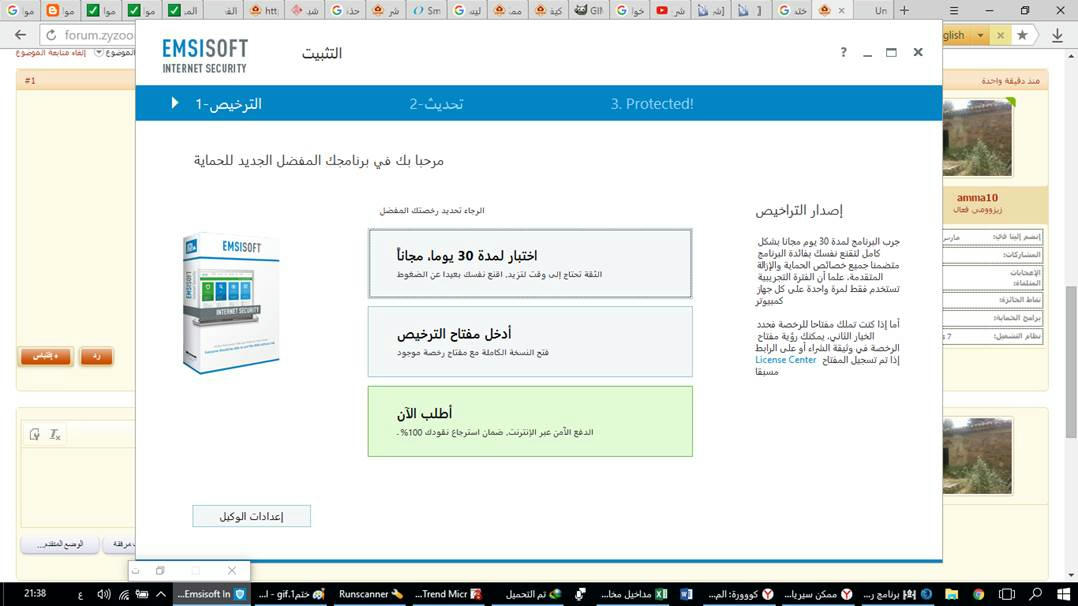Go back in the browser
This screenshot has height=606, width=1078.
(x=20, y=35)
